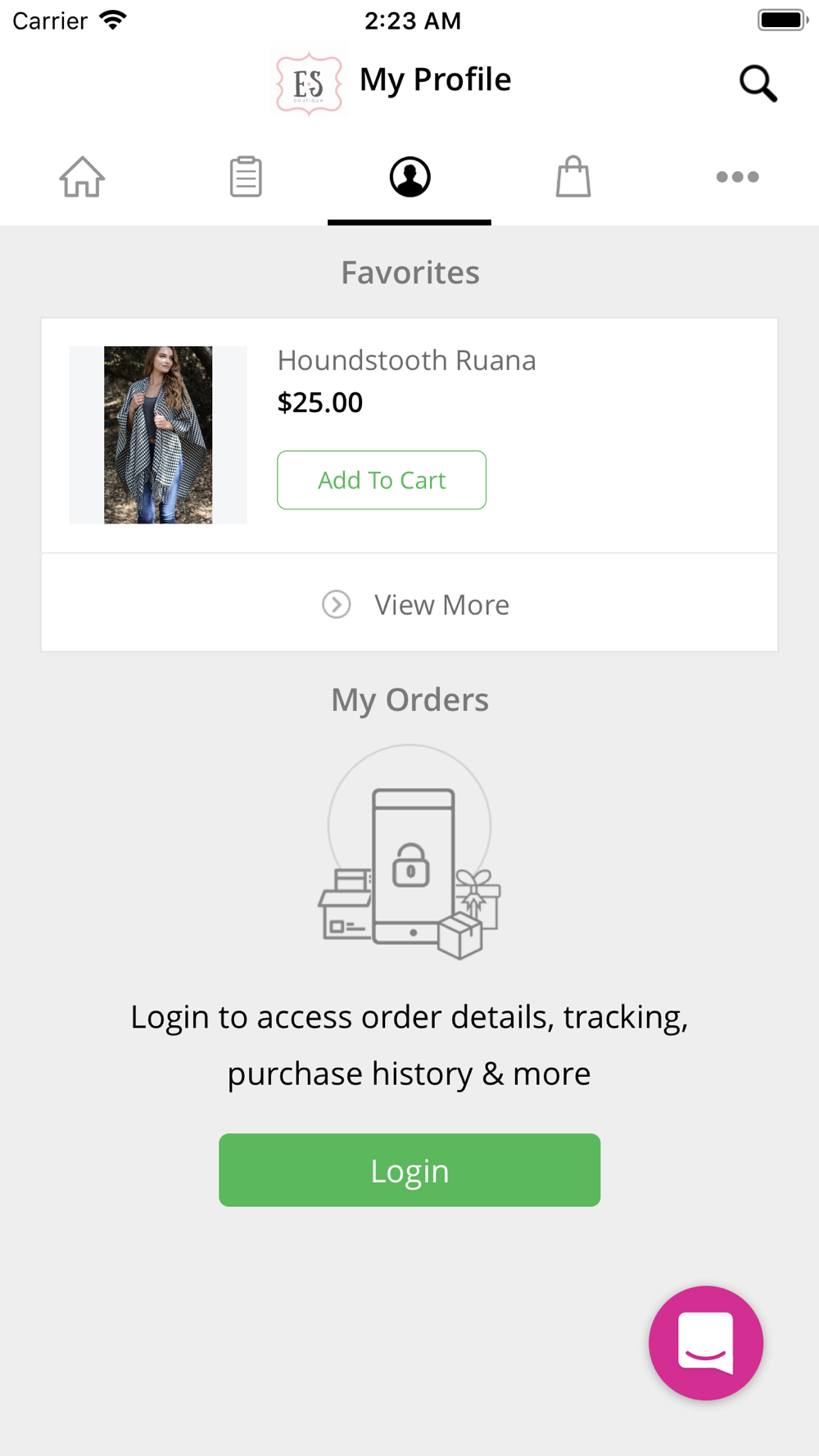Viewport: 819px width, 1456px height.
Task: Open the pink chat bubble
Action: coord(706,1343)
